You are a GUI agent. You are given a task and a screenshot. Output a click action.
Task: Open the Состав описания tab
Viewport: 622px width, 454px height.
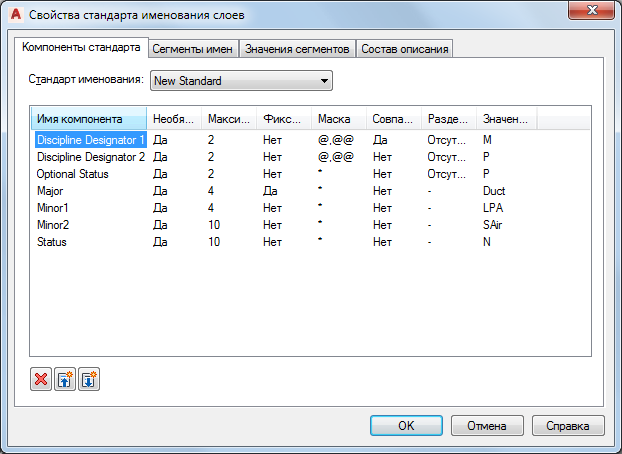(x=405, y=49)
